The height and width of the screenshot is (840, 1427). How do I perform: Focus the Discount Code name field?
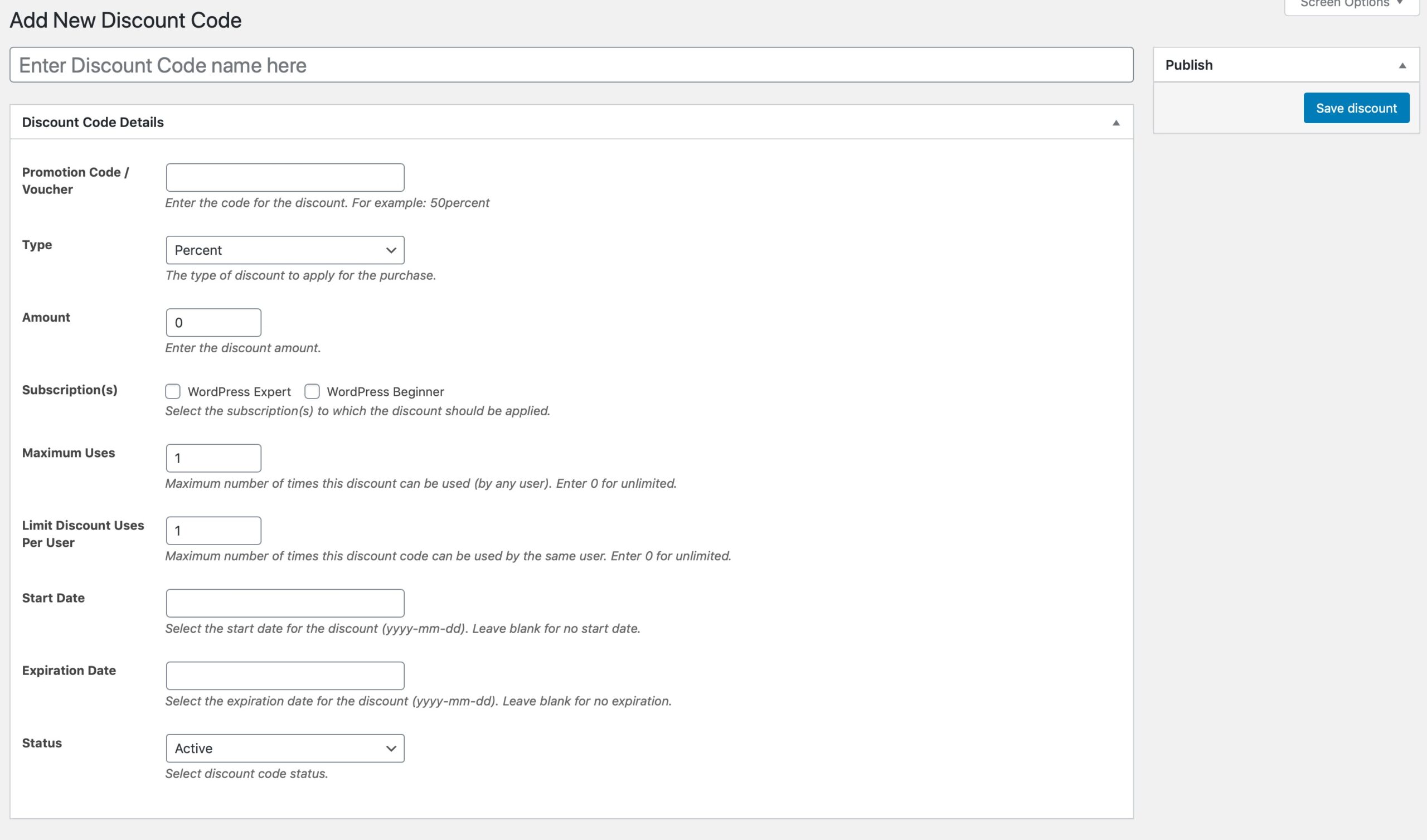point(571,65)
